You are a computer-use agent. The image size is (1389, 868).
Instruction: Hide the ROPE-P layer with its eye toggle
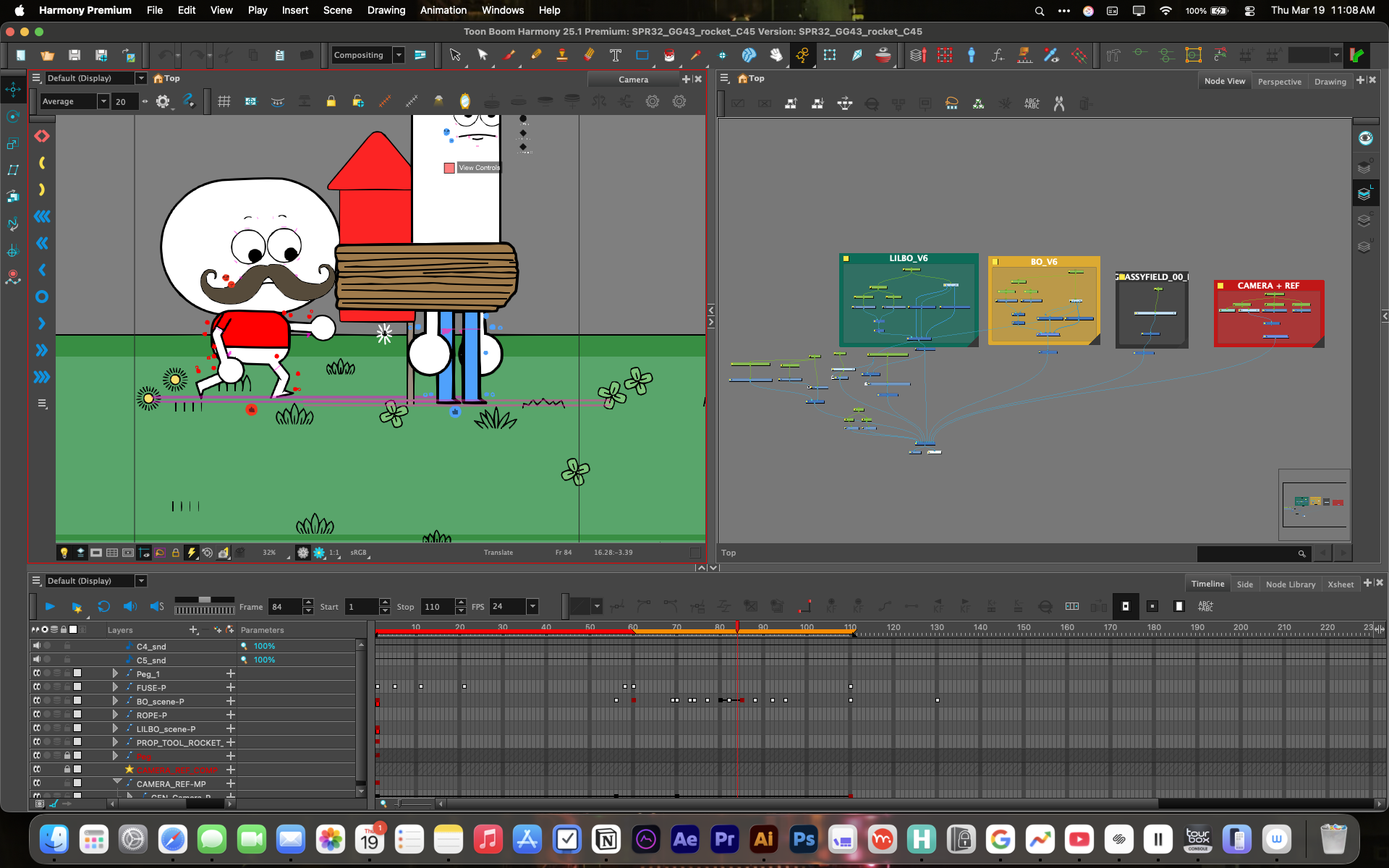[37, 715]
